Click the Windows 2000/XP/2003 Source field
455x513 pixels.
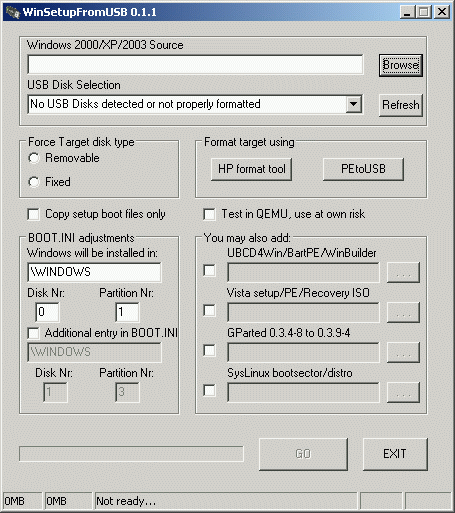pos(195,65)
